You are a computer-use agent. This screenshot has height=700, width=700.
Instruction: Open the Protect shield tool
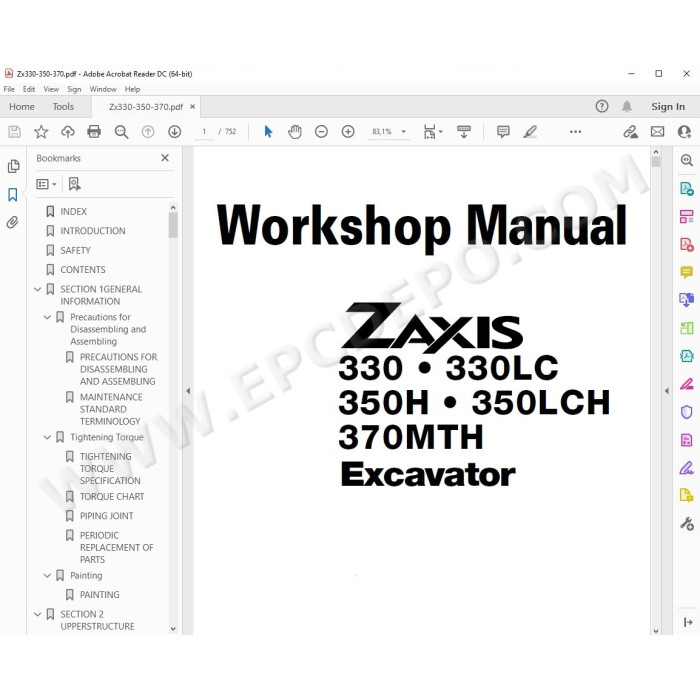pos(686,412)
